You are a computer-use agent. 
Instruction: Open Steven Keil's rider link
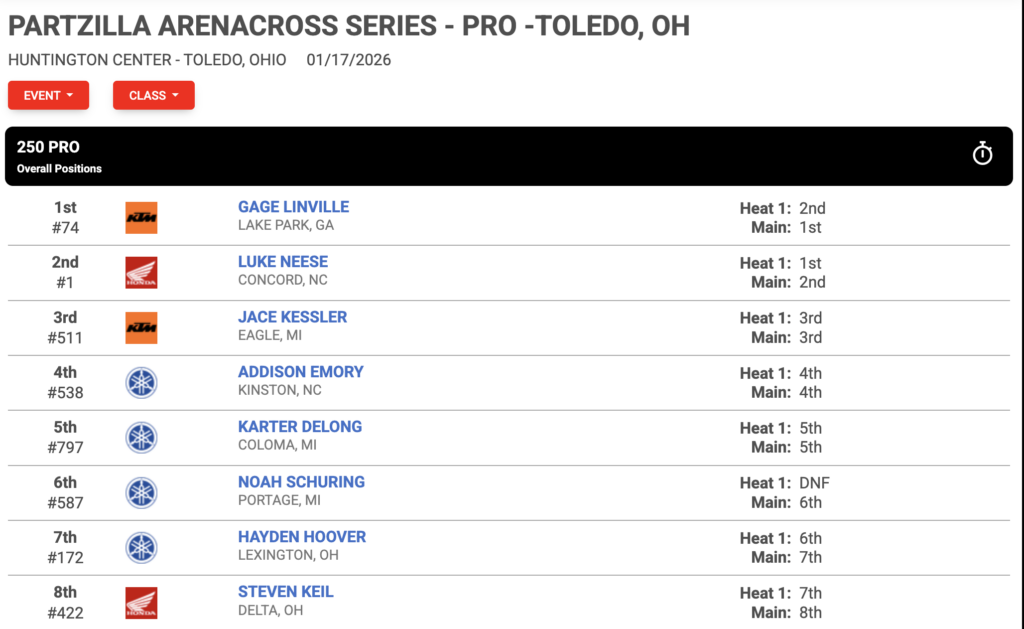285,592
